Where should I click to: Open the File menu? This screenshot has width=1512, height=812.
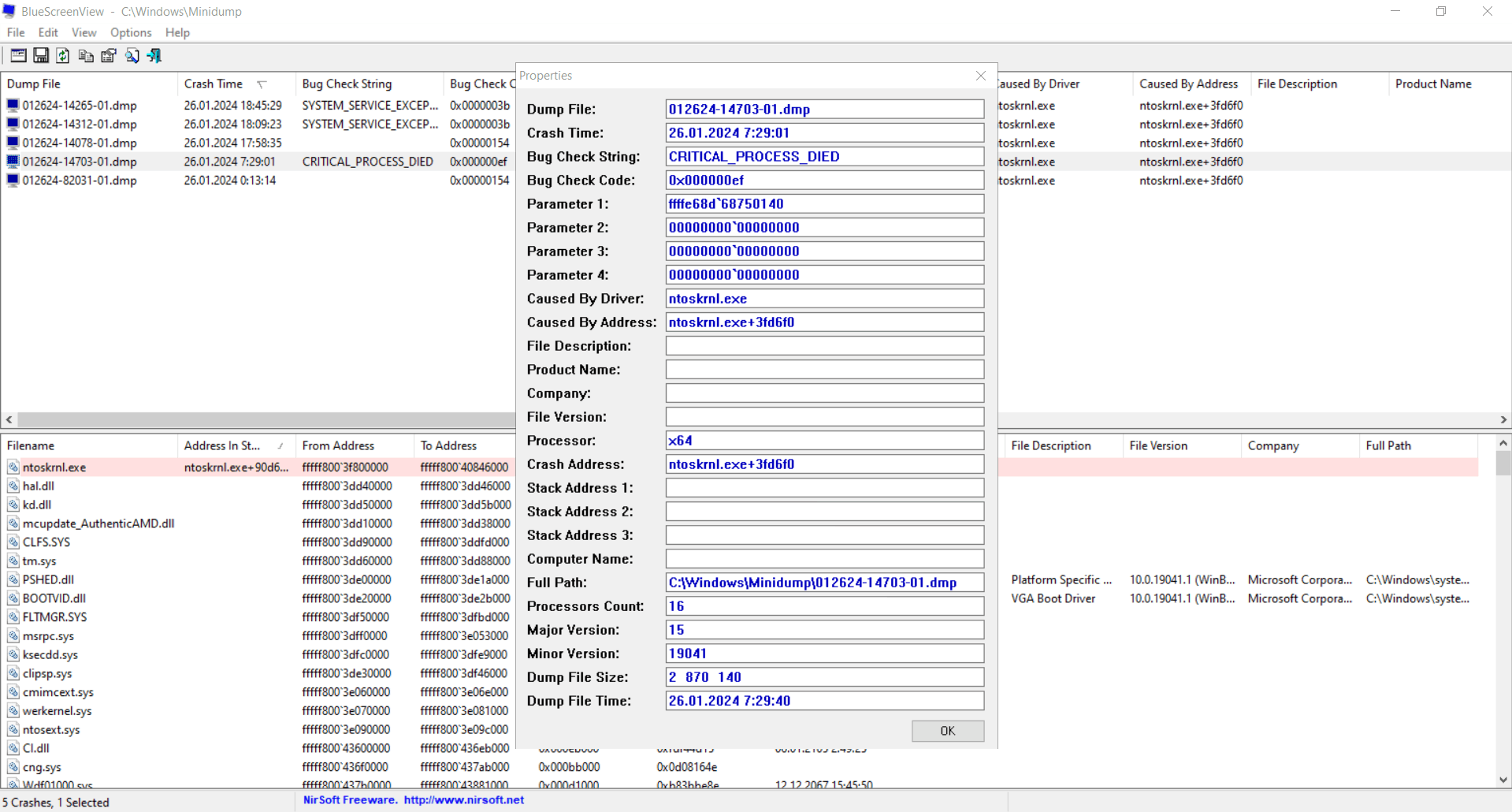[x=16, y=32]
